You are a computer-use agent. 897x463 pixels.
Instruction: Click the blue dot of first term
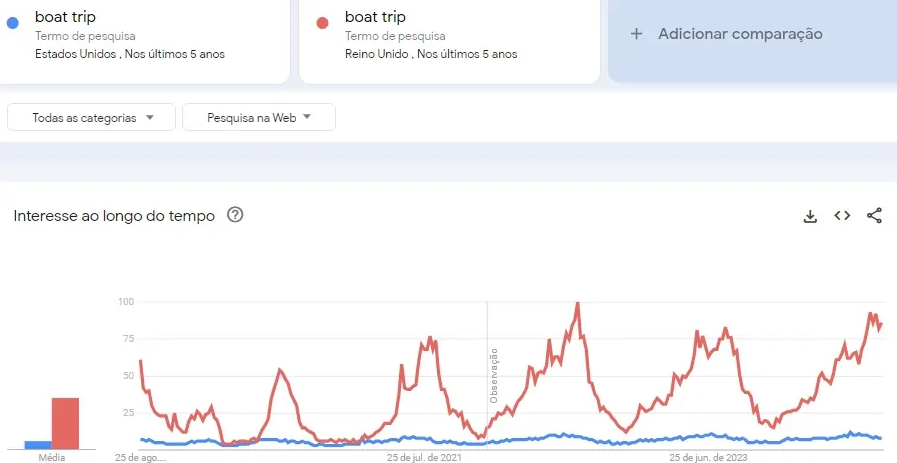[x=13, y=24]
